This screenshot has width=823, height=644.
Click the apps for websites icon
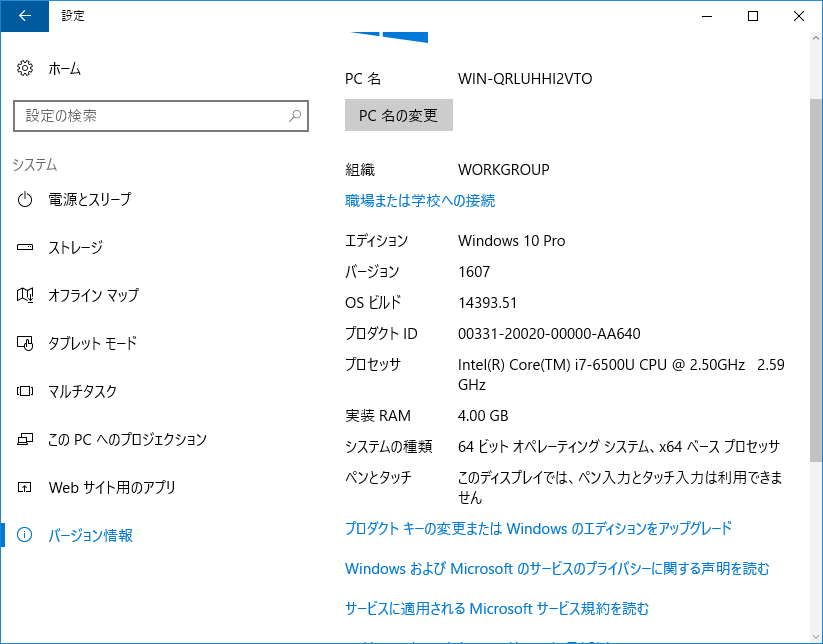pyautogui.click(x=25, y=488)
